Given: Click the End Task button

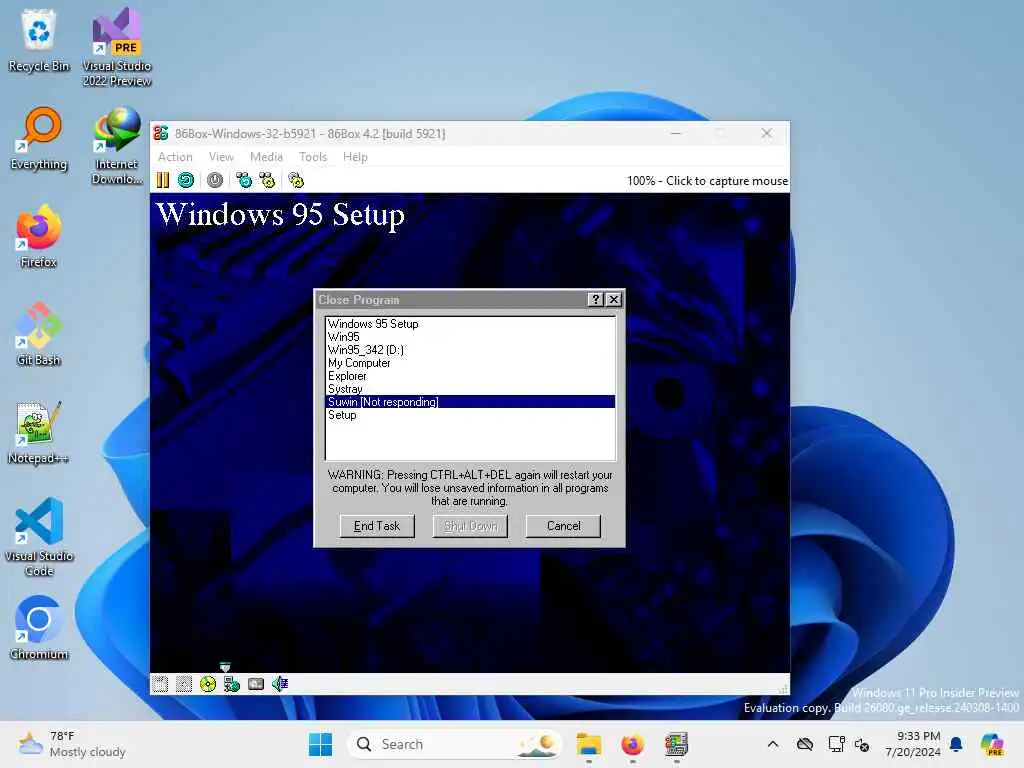Looking at the screenshot, I should [x=377, y=526].
